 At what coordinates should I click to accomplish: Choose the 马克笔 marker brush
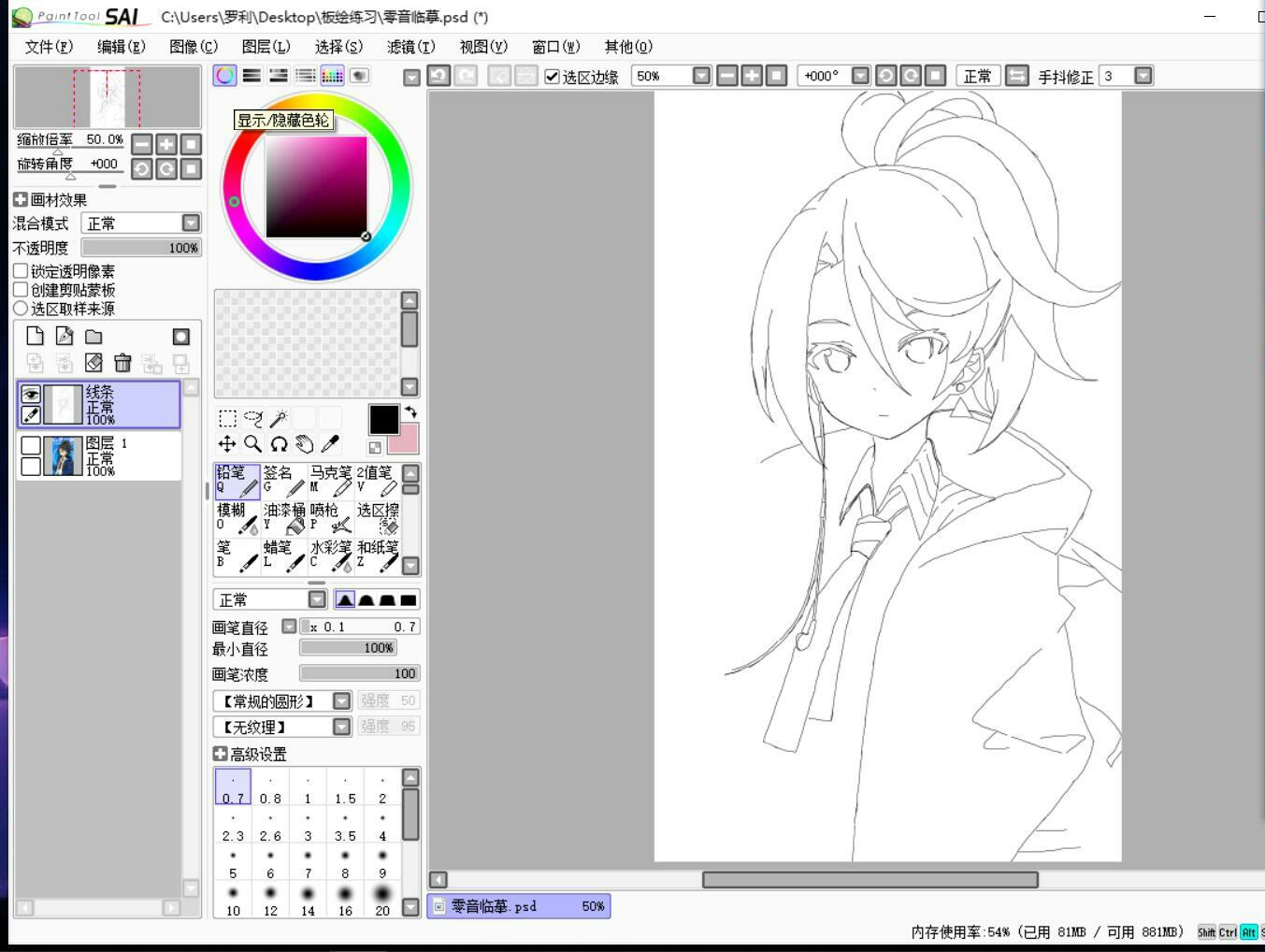(331, 481)
